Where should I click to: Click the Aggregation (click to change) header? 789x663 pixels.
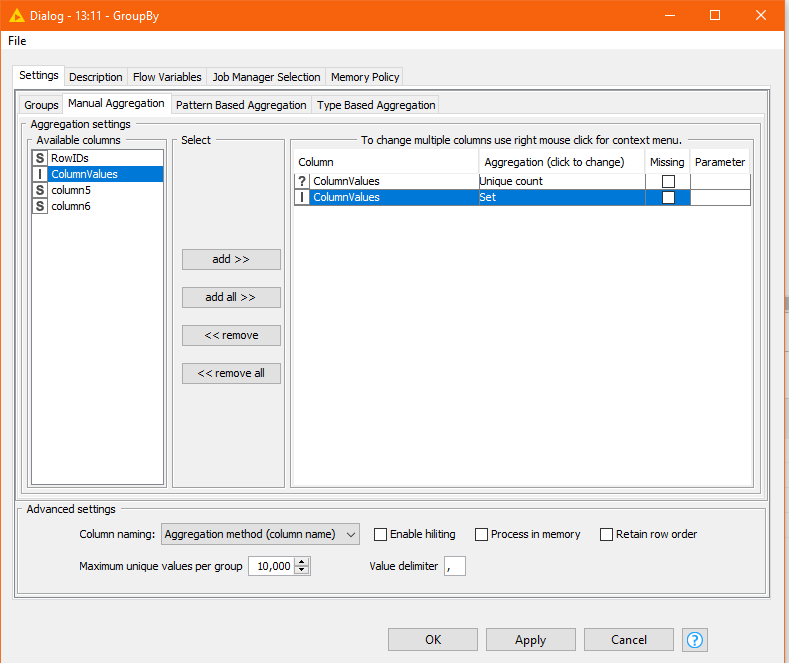pos(562,162)
